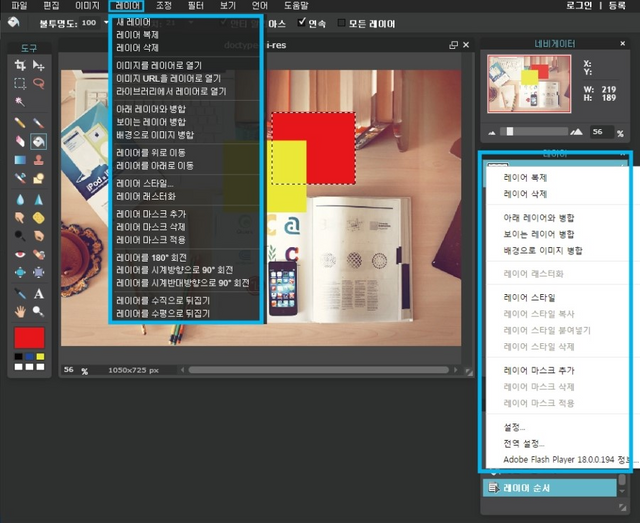The height and width of the screenshot is (523, 640).
Task: Click the 로그인 link
Action: coord(578,6)
